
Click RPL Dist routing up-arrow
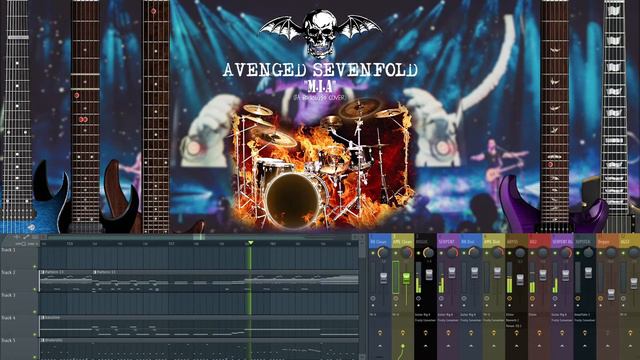pos(494,346)
